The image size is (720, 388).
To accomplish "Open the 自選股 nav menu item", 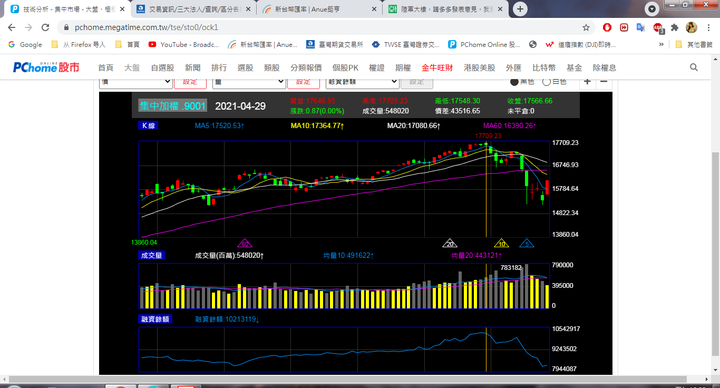I will click(163, 67).
